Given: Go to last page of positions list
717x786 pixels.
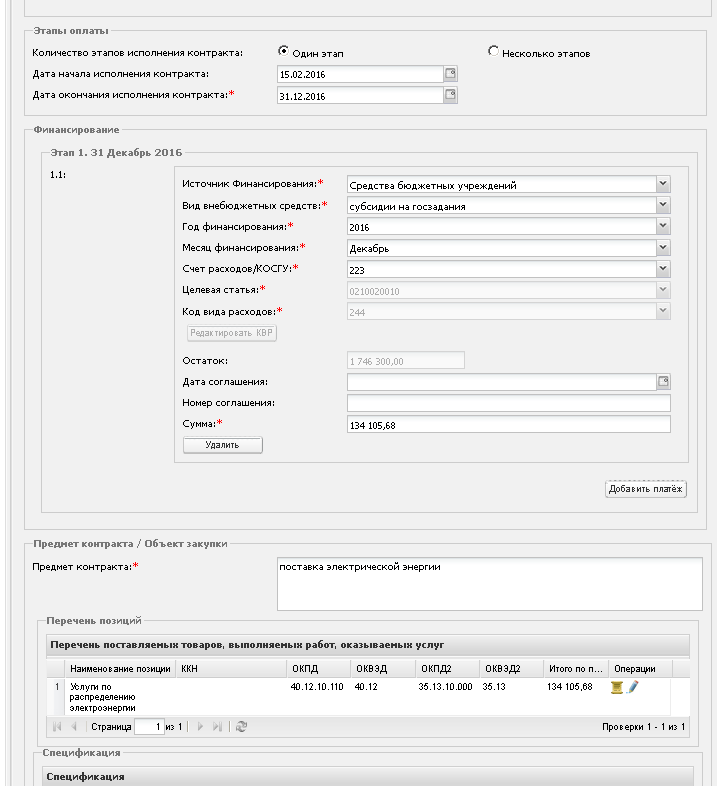Looking at the screenshot, I should coord(217,726).
